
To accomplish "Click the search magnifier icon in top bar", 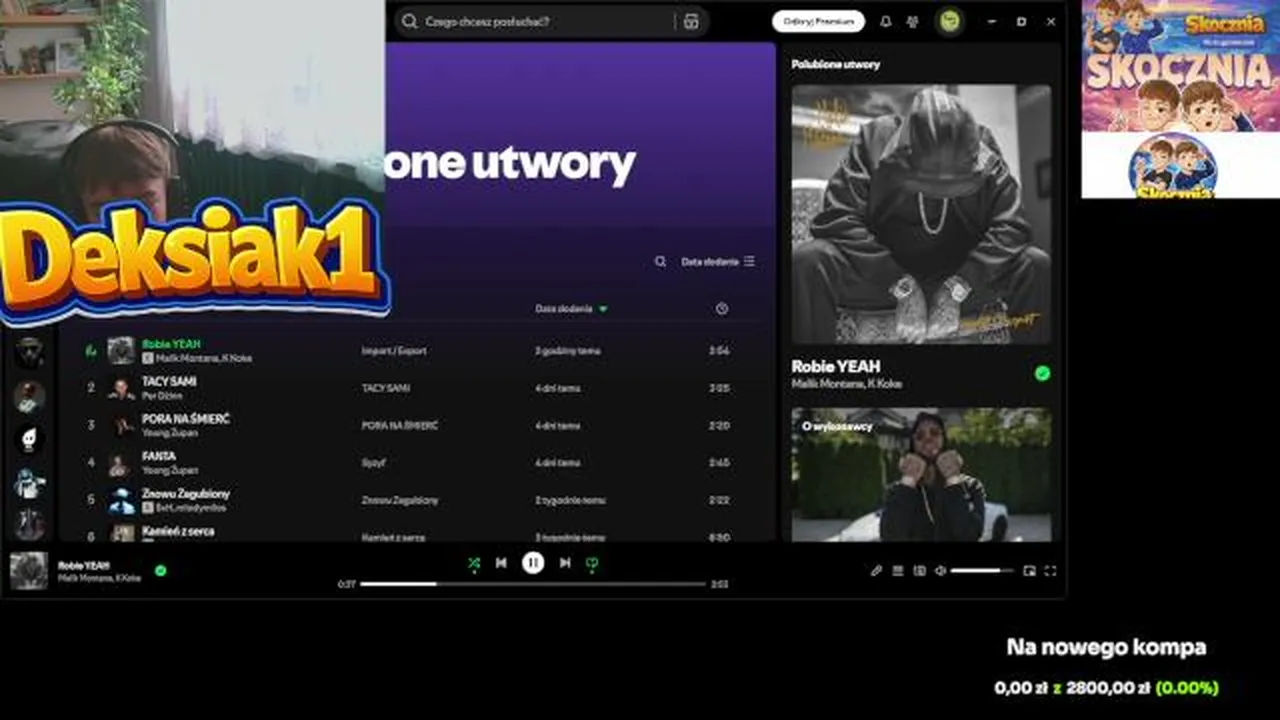I will [x=409, y=21].
